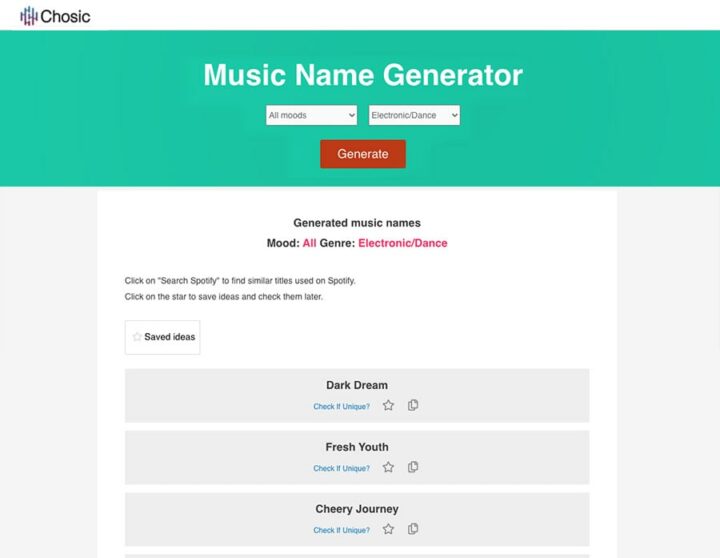Screen dimensions: 720x558
Task: Click the Dark Dream title text
Action: coord(357,385)
